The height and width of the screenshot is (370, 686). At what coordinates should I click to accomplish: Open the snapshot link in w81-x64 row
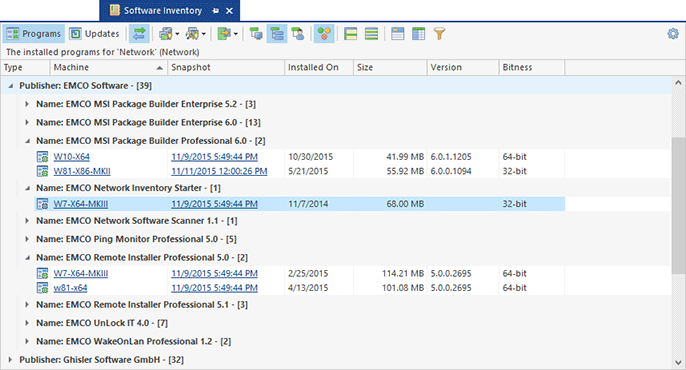pyautogui.click(x=214, y=288)
